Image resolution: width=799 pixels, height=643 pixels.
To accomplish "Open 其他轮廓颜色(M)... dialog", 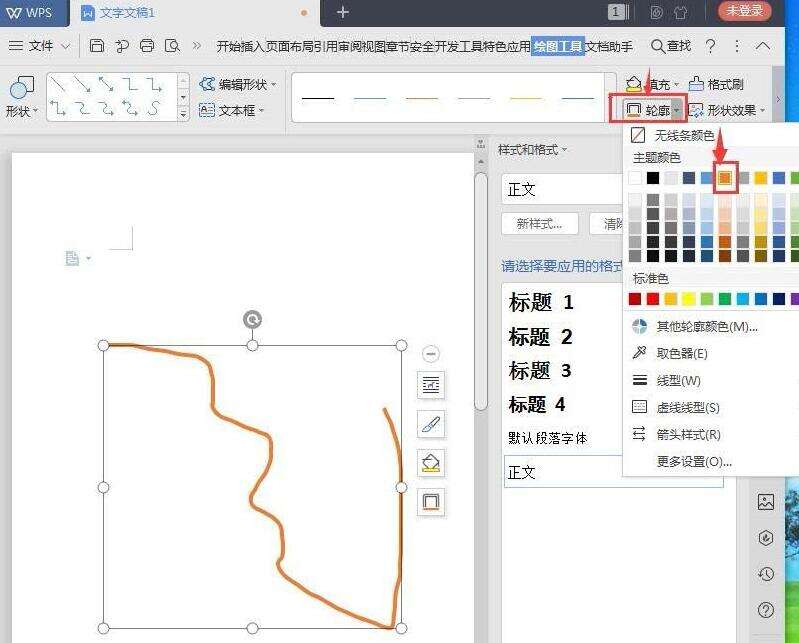I will [695, 327].
